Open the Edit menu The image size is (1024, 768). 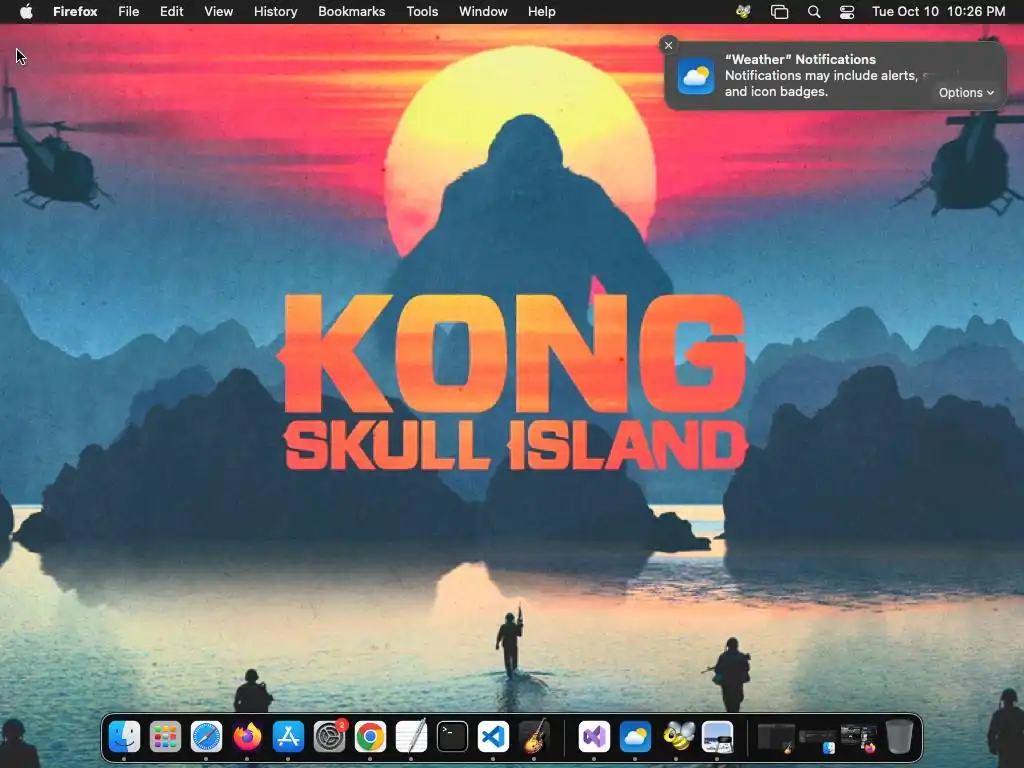click(172, 12)
